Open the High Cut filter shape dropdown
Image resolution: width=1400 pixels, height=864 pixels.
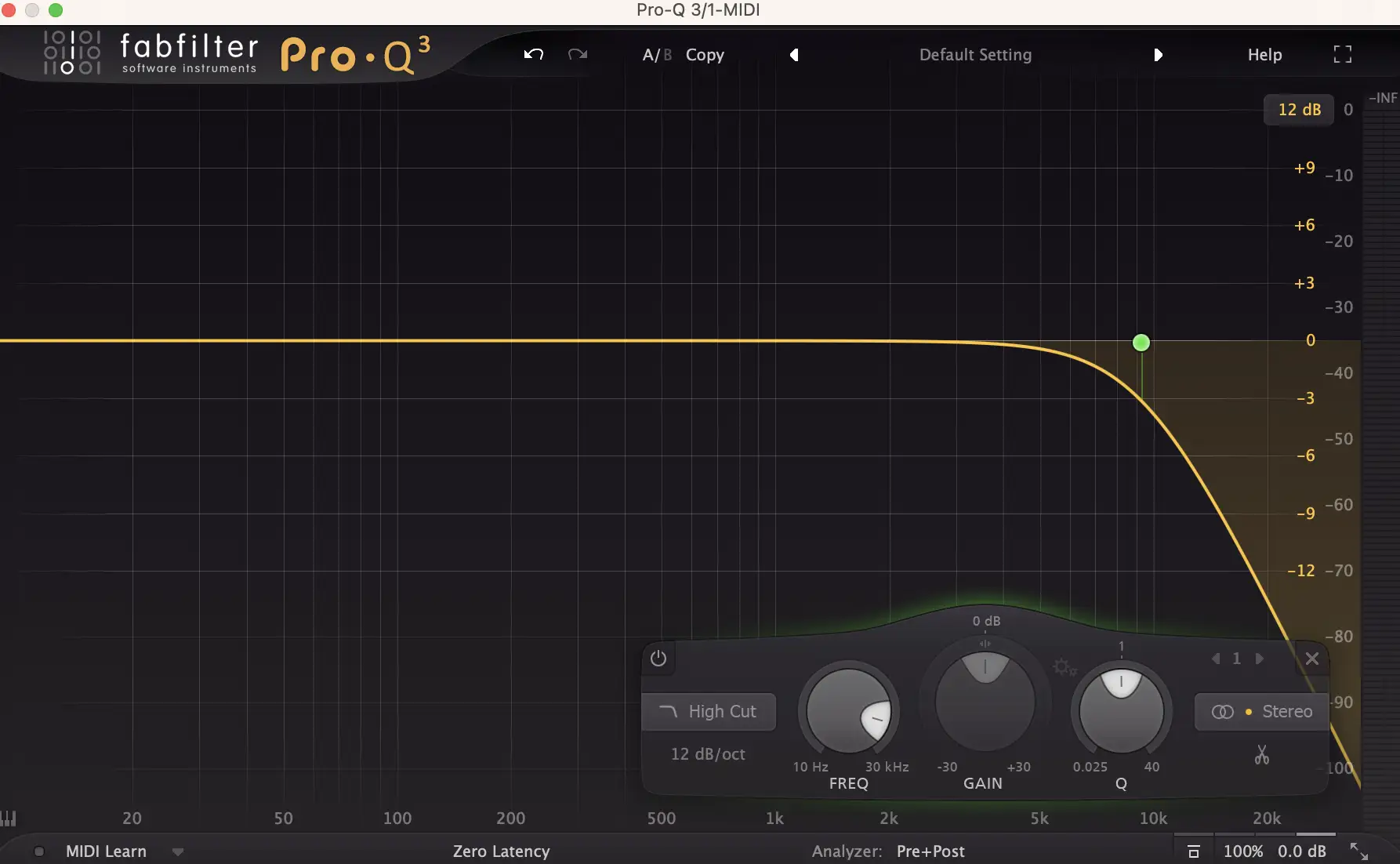coord(709,712)
